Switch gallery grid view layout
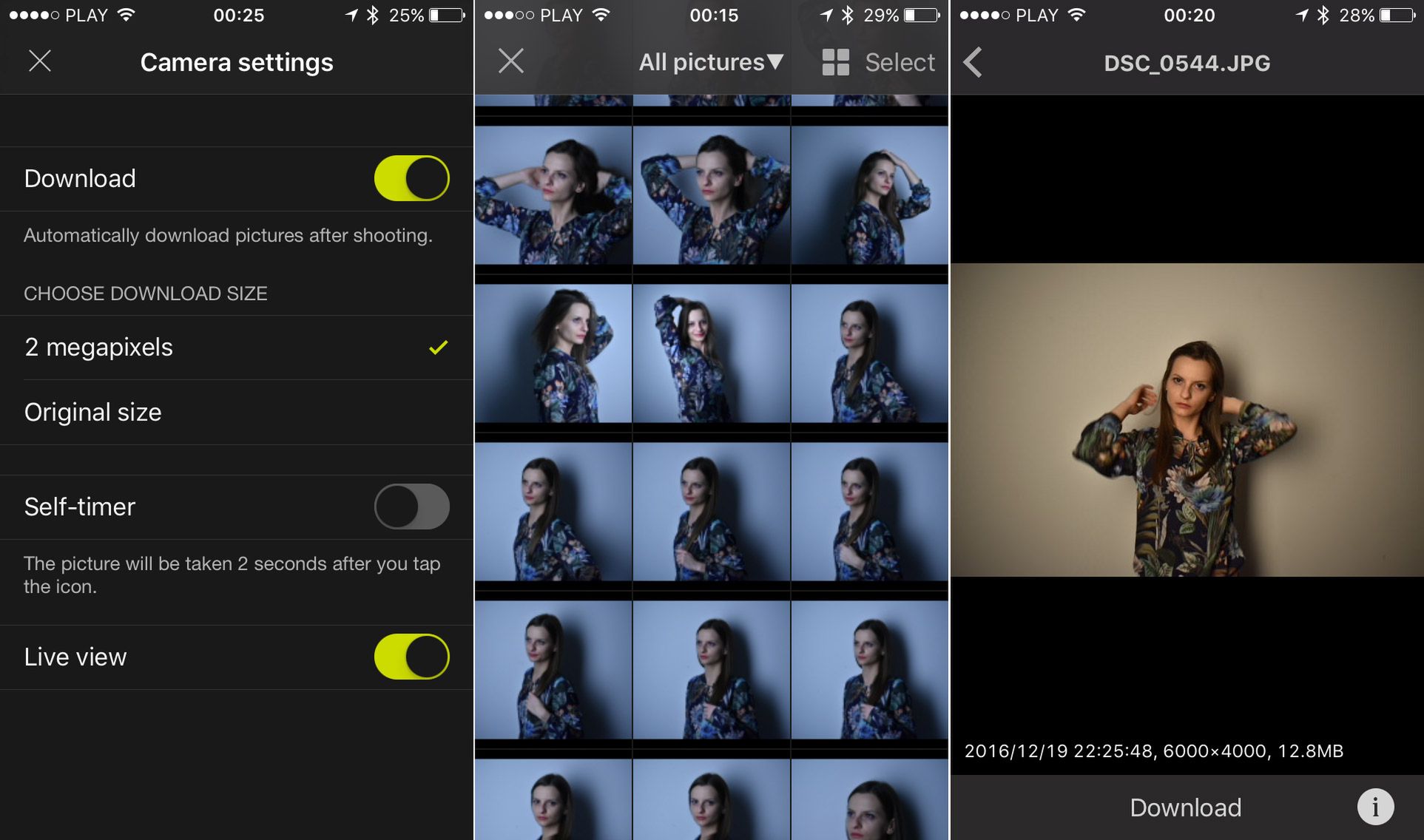 (836, 62)
